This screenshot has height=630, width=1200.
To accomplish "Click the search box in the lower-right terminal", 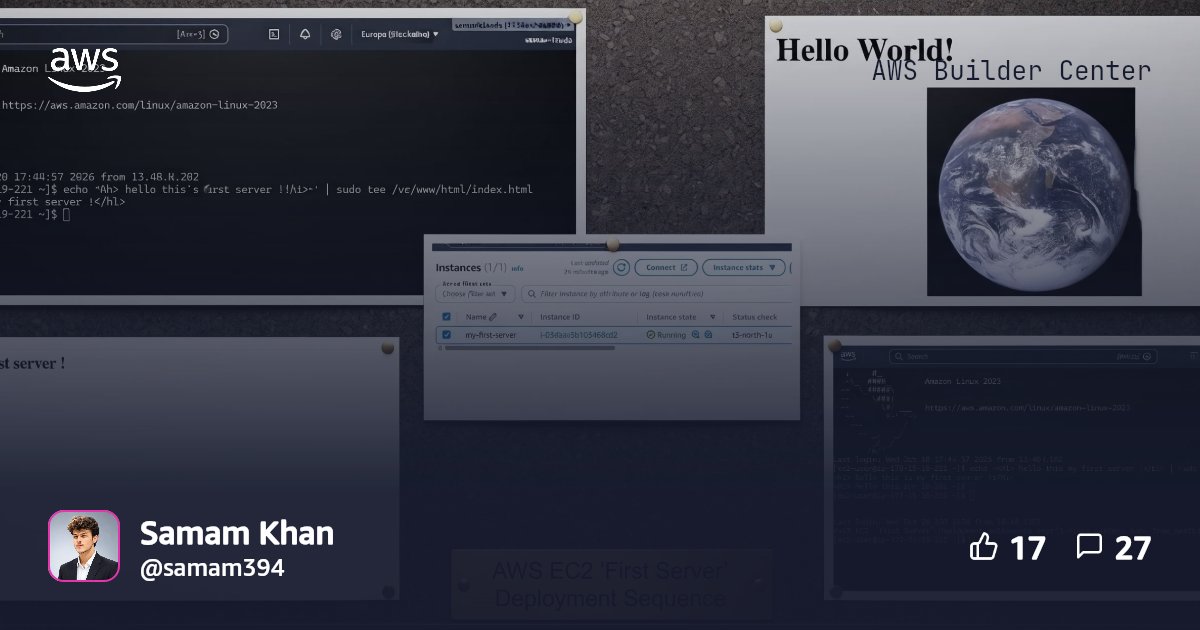I will pos(1023,356).
